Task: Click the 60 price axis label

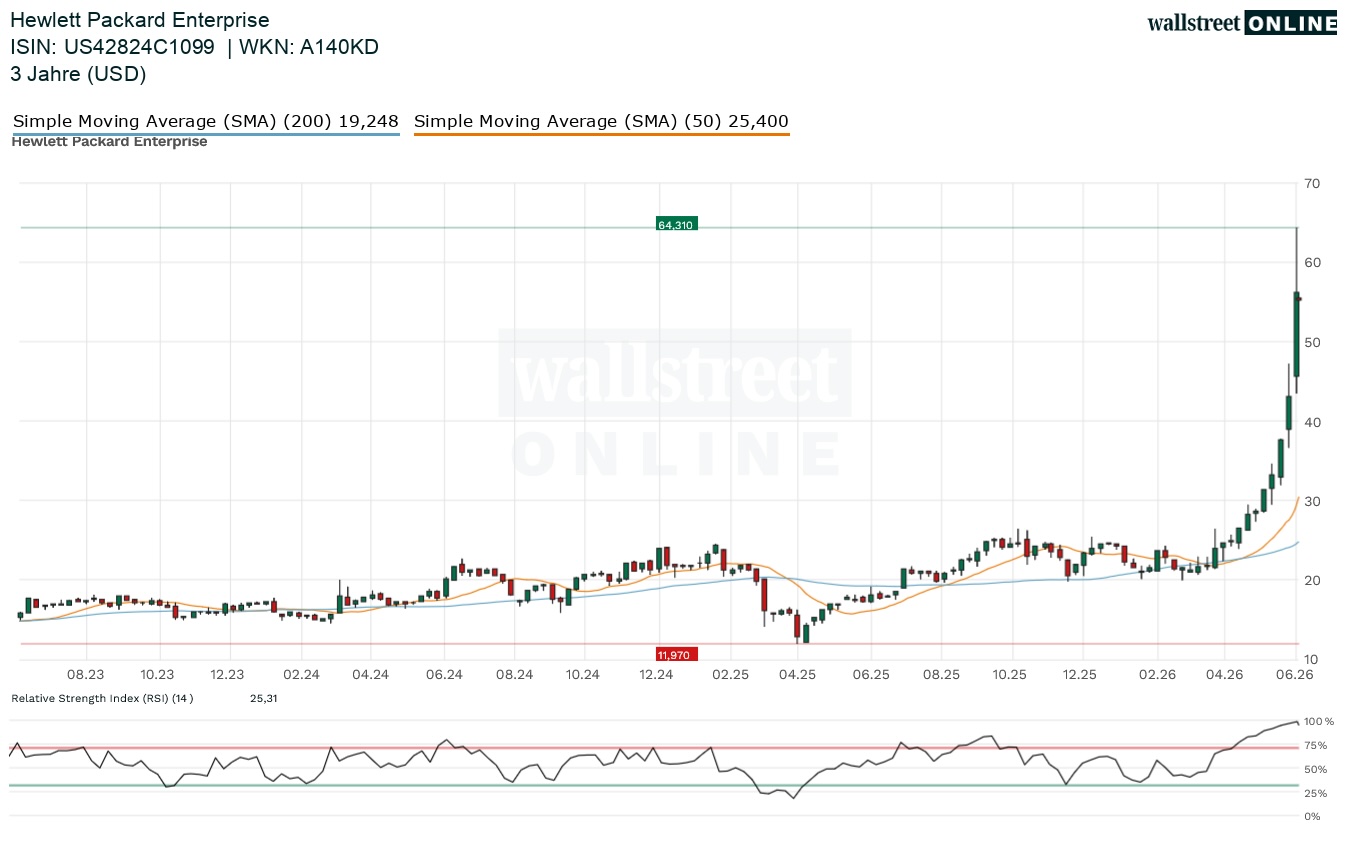Action: 1312,263
